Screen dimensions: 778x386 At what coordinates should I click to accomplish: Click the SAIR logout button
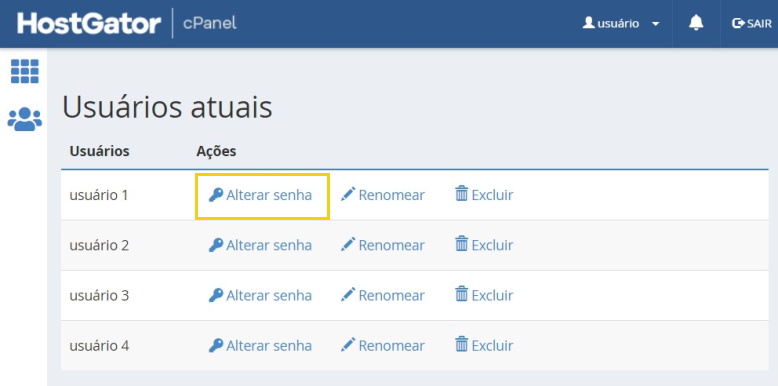(x=752, y=23)
